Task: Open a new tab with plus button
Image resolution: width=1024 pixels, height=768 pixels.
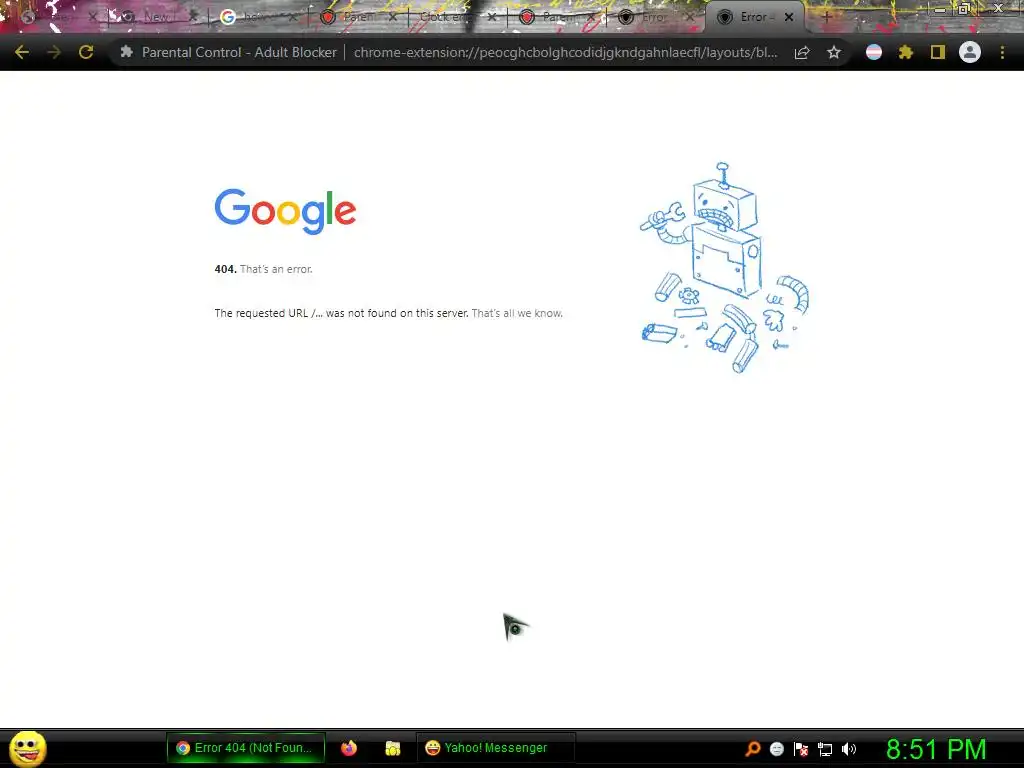Action: [826, 18]
